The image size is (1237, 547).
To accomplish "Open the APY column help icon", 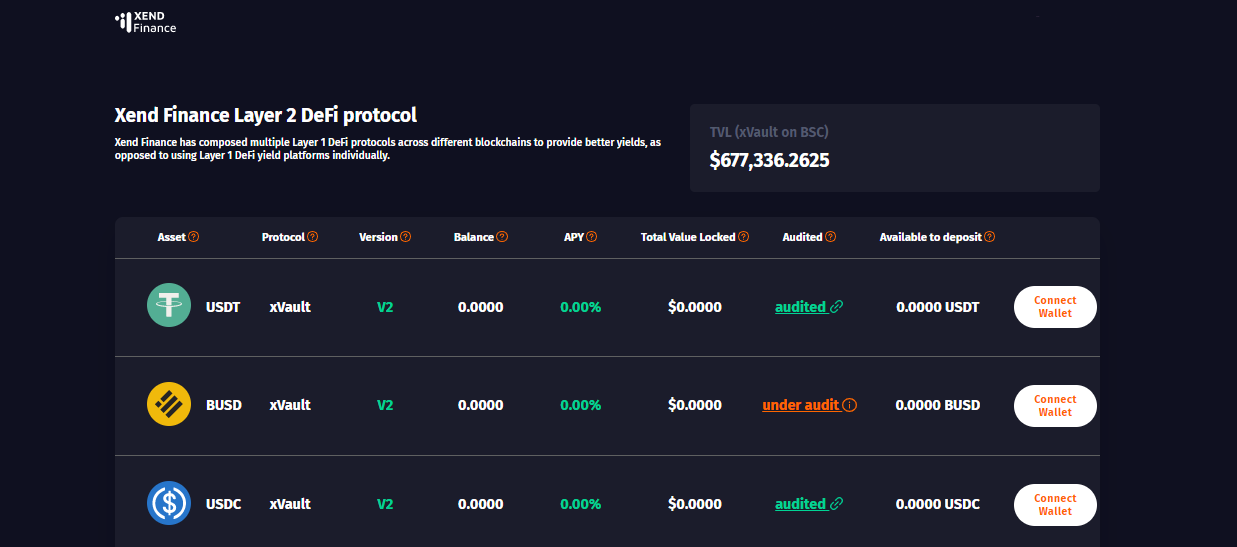I will pos(592,237).
